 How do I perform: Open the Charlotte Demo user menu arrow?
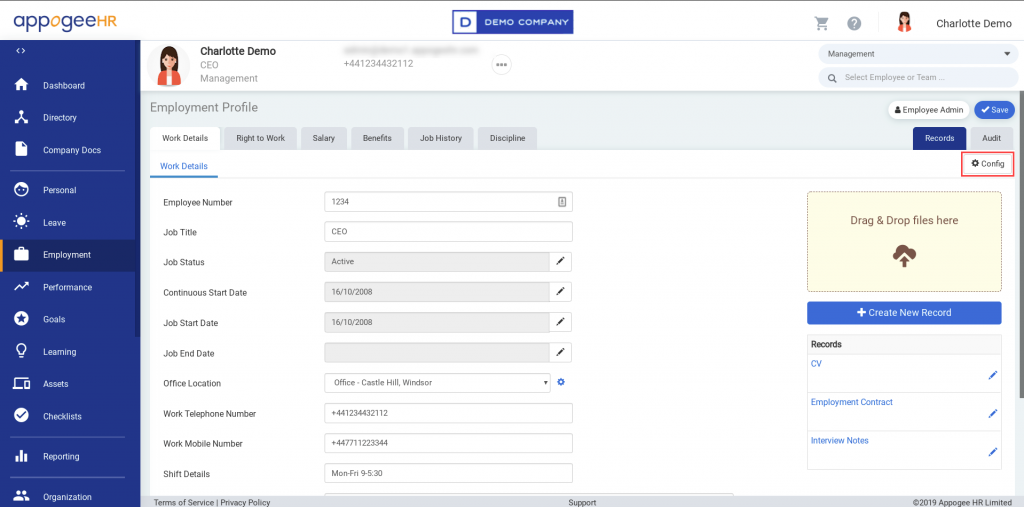click(1004, 23)
